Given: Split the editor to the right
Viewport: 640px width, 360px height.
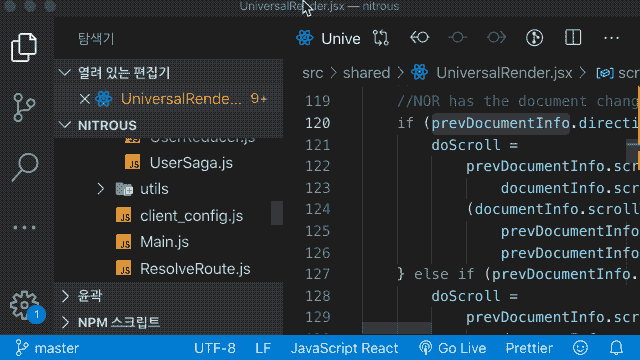Looking at the screenshot, I should (x=573, y=38).
